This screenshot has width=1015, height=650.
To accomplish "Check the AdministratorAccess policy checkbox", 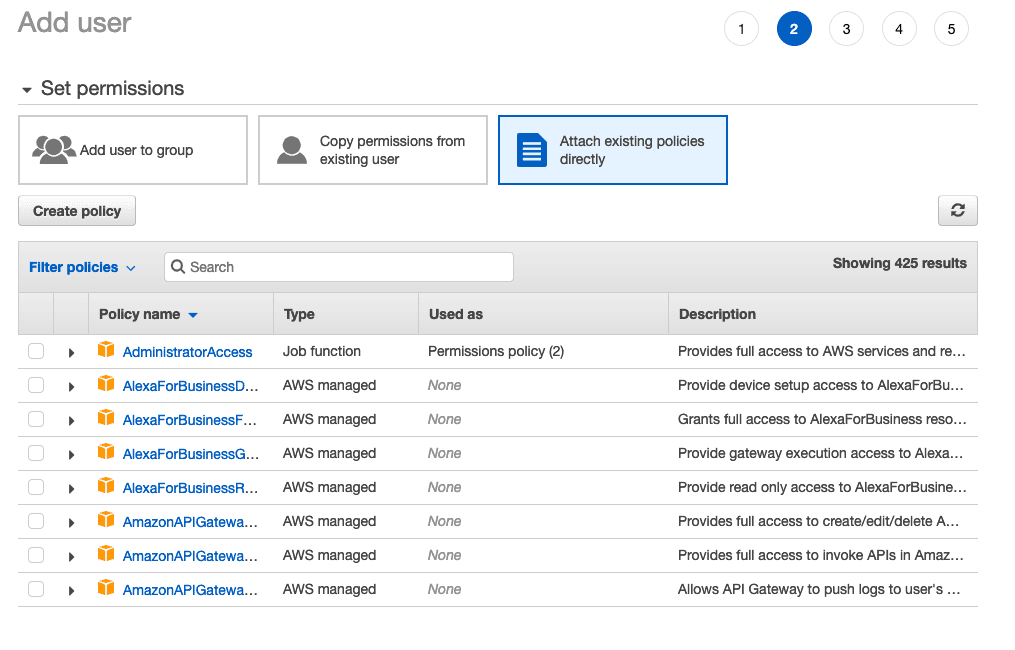I will point(36,351).
